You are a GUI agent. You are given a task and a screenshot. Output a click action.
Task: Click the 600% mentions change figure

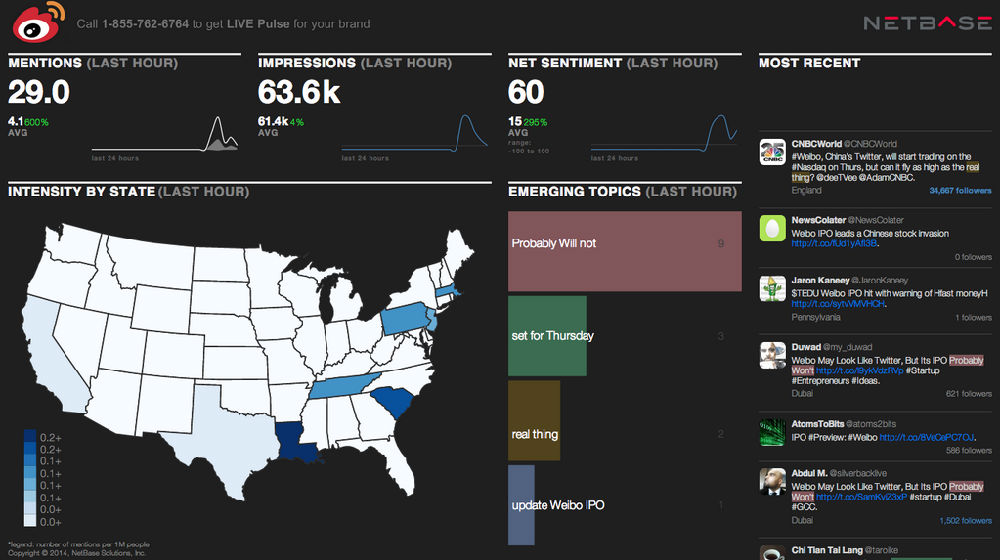(36, 122)
